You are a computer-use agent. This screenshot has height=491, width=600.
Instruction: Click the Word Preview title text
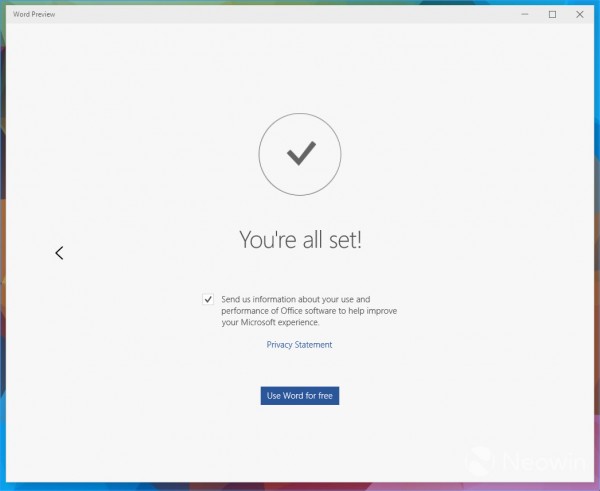click(33, 14)
